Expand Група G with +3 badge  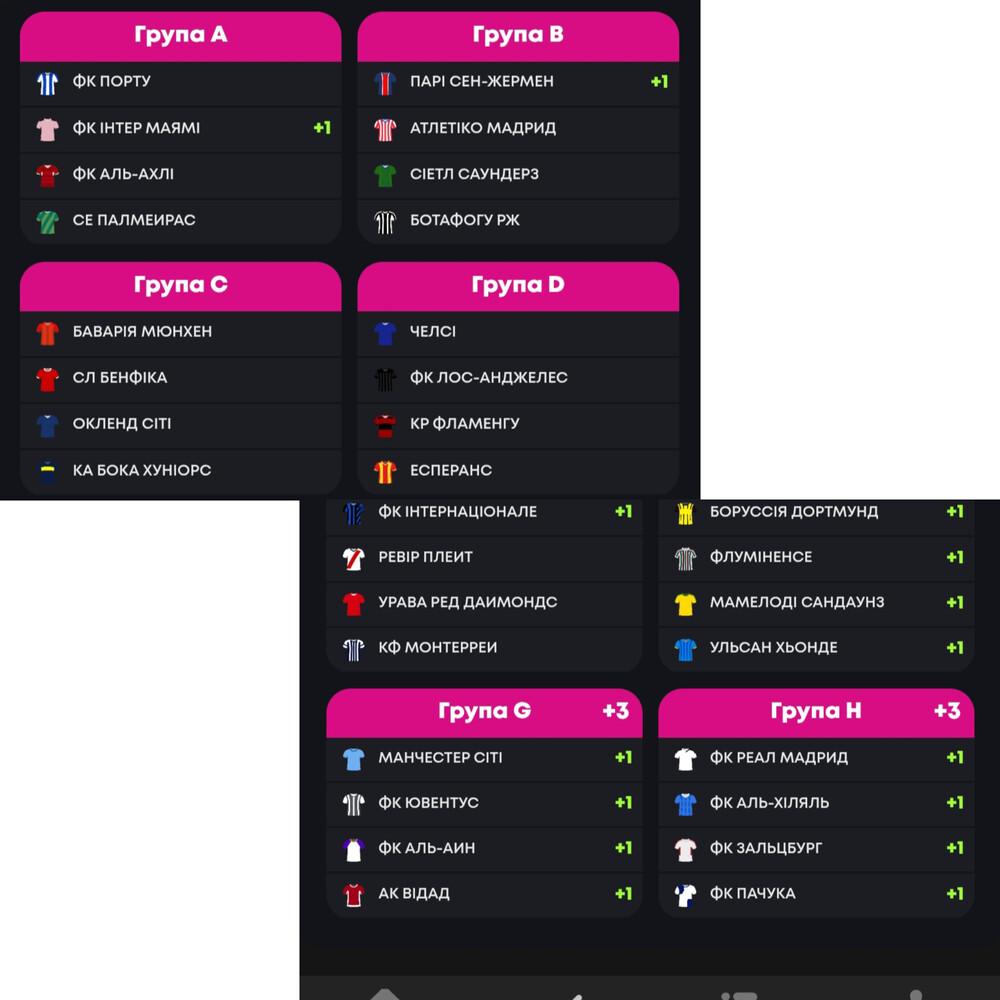tap(484, 712)
